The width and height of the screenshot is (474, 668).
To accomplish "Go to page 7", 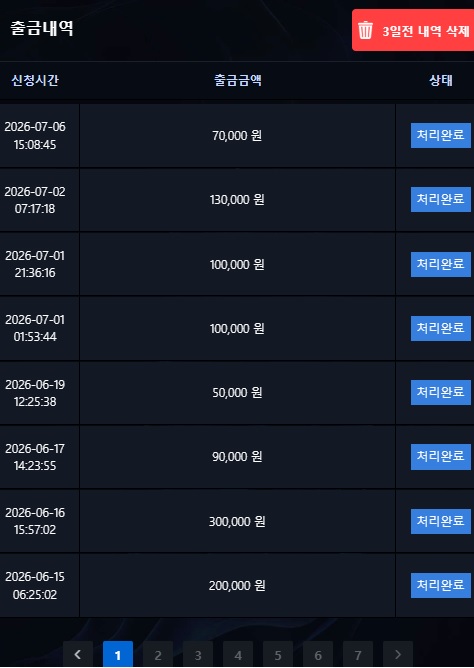I will coord(358,654).
